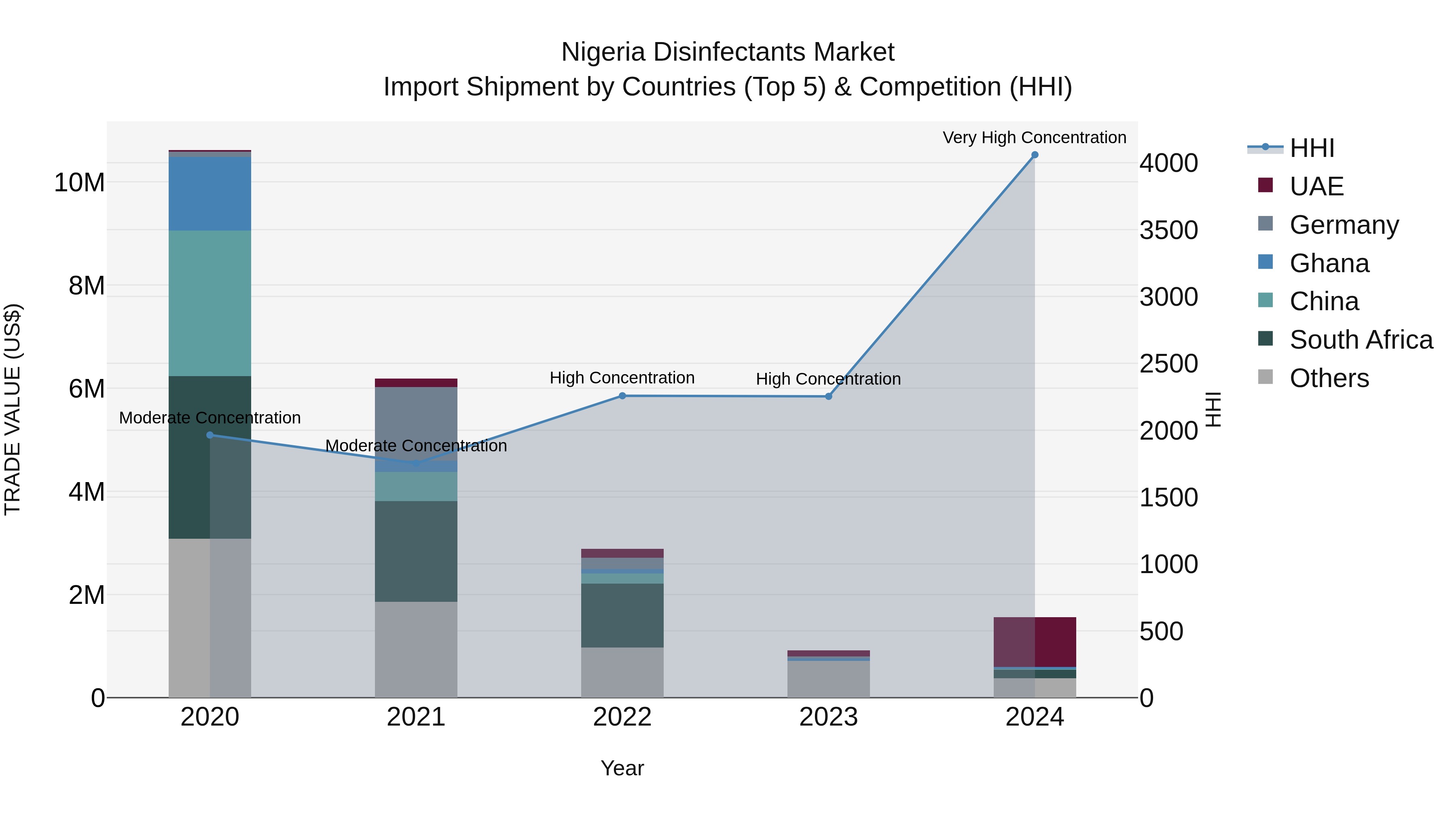
Task: Click the 2023 x-axis tick label
Action: tap(829, 717)
